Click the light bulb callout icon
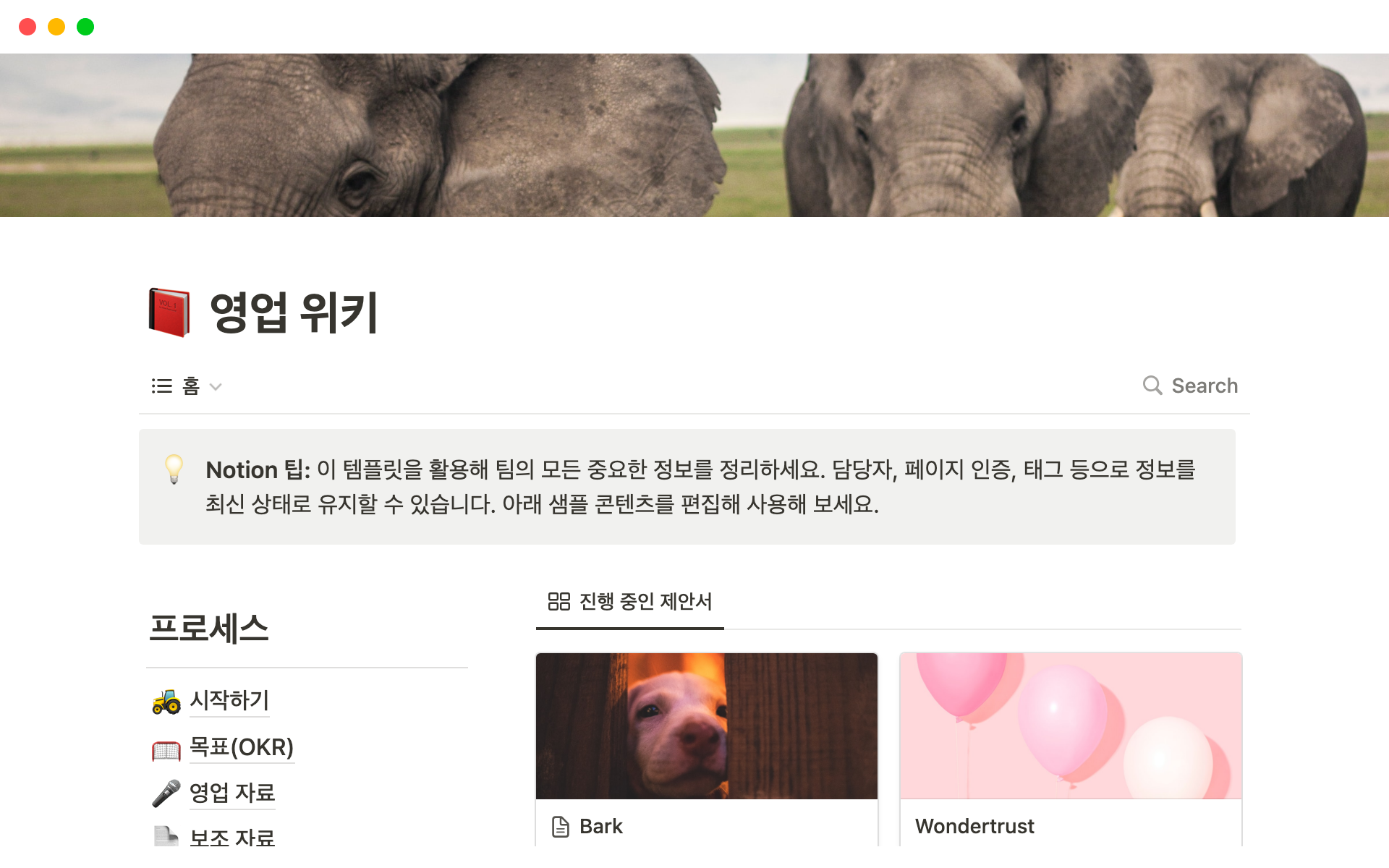The image size is (1389, 868). 174,469
